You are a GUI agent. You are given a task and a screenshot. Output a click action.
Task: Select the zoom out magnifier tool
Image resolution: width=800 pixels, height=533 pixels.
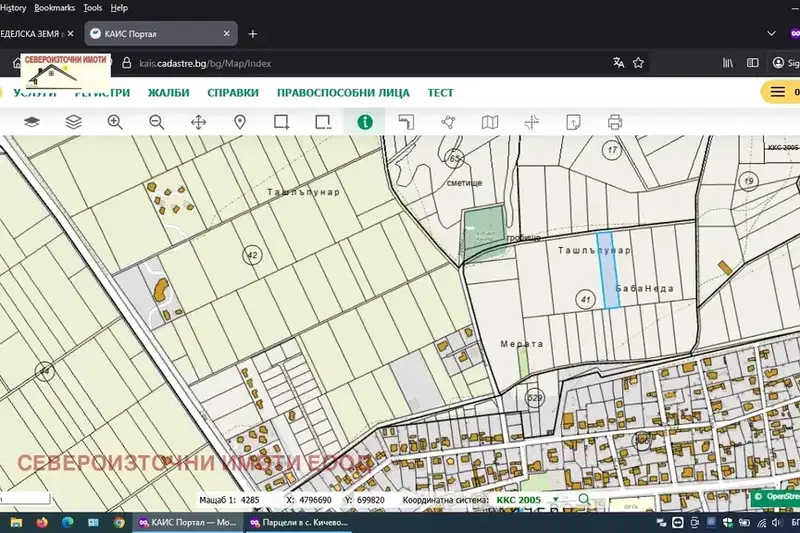pyautogui.click(x=157, y=122)
